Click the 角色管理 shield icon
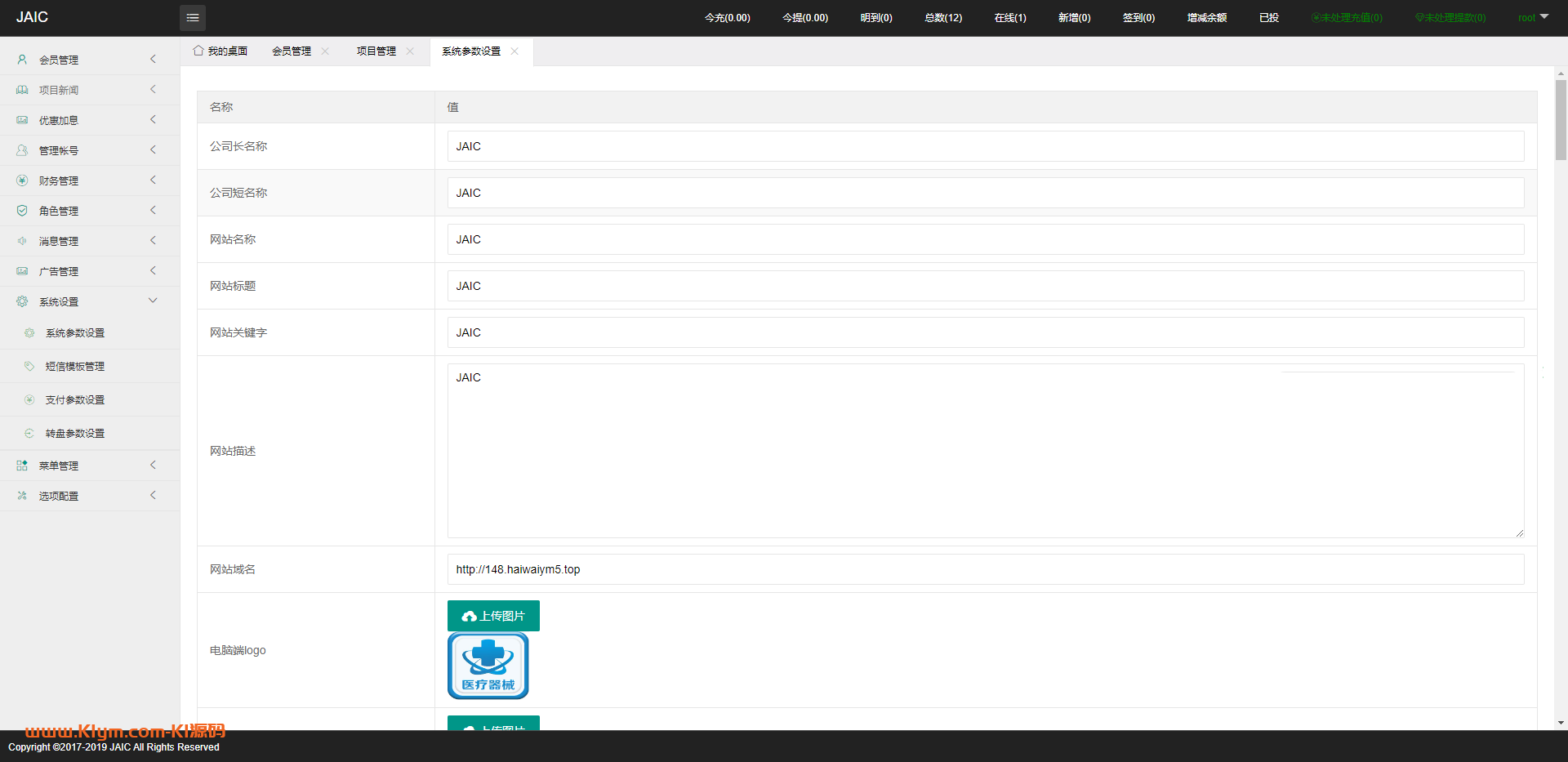The image size is (1568, 762). point(22,211)
